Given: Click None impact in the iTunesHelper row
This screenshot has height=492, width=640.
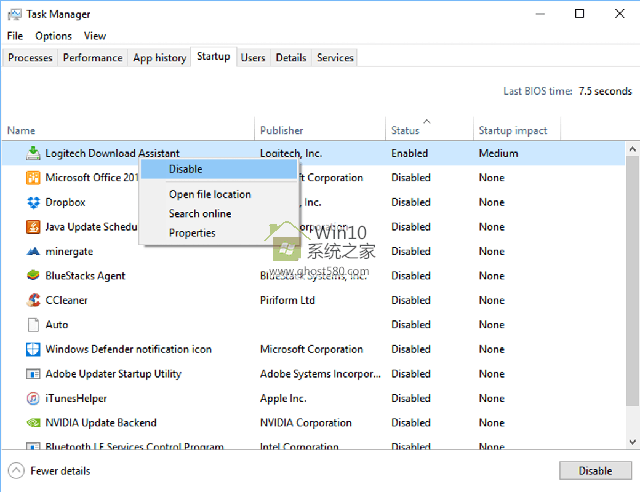Looking at the screenshot, I should [491, 398].
